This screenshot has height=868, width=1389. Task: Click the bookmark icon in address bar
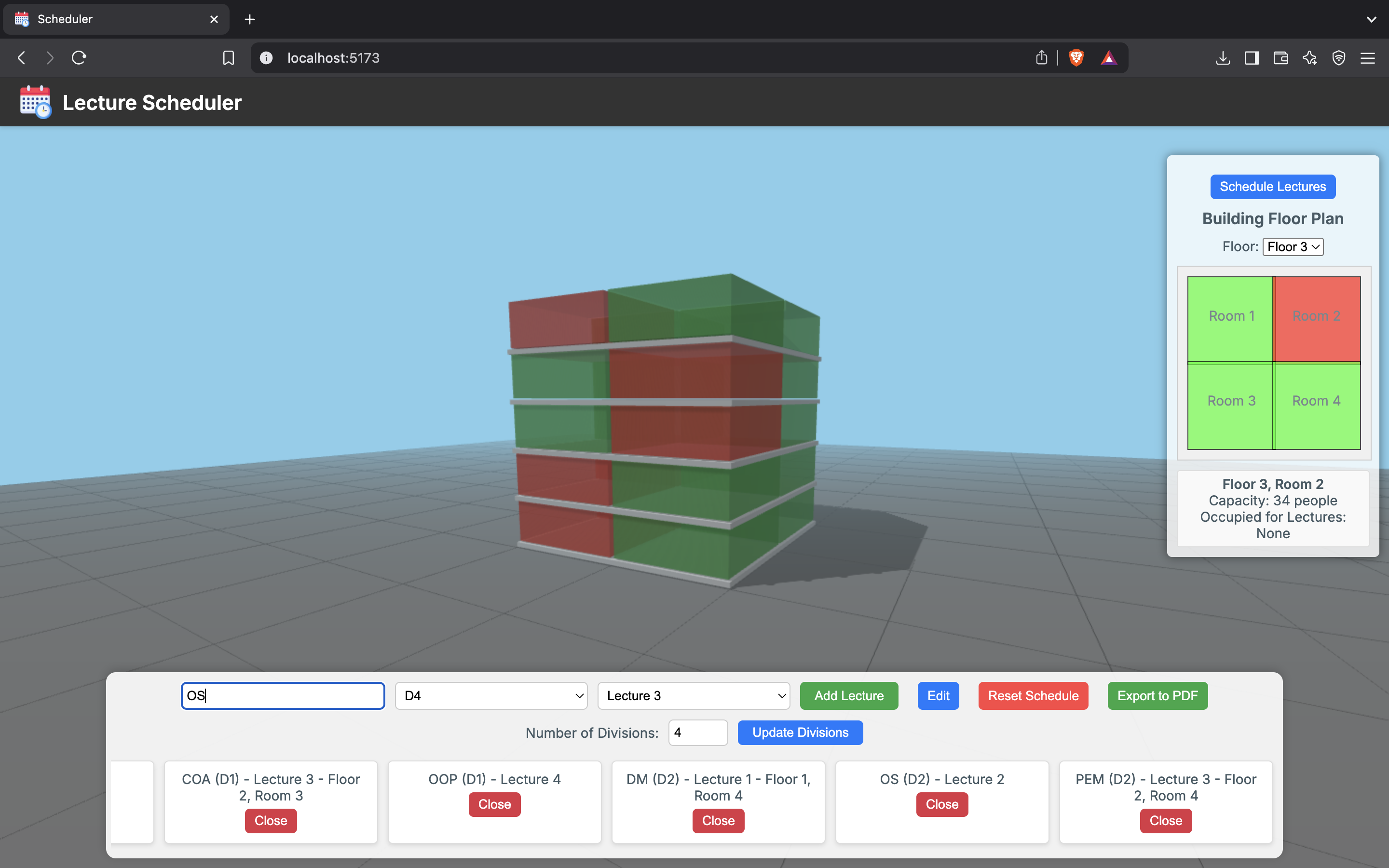(229, 58)
